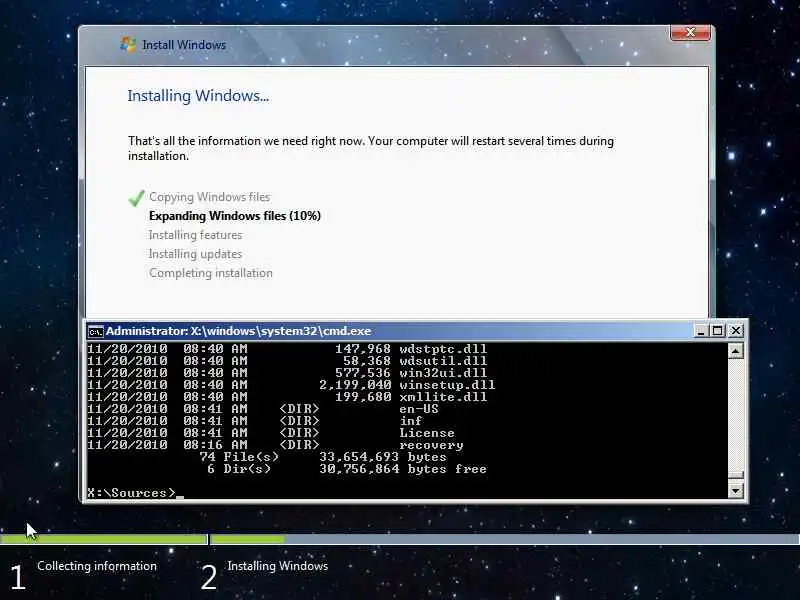The width and height of the screenshot is (800, 600).
Task: Click the 'Copying Windows files' step
Action: [x=209, y=197]
